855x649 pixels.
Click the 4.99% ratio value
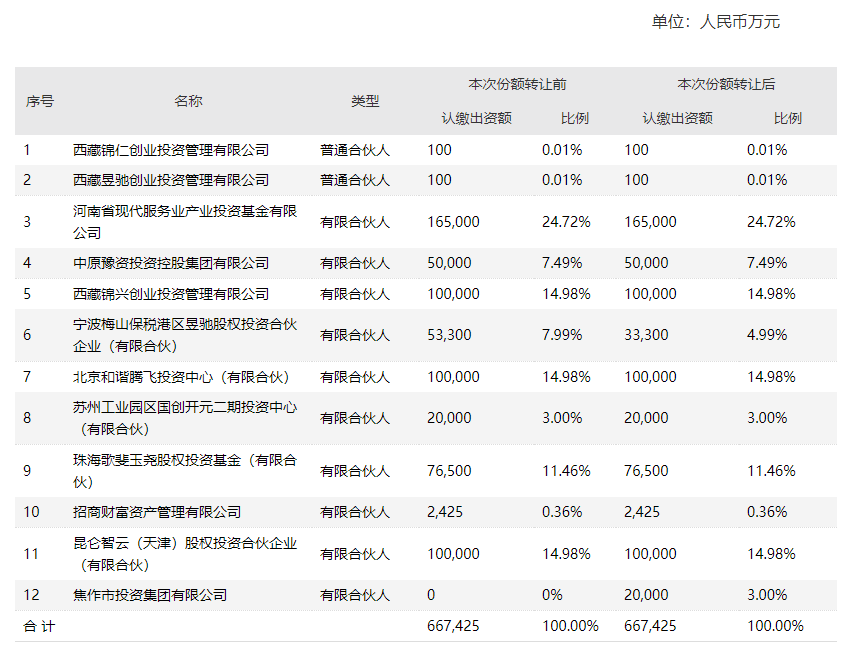pyautogui.click(x=767, y=335)
